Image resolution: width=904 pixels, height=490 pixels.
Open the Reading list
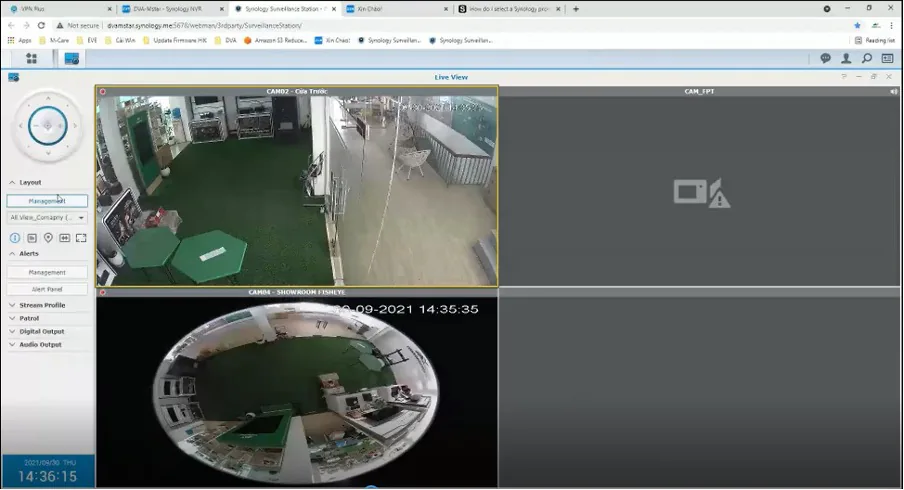click(x=875, y=40)
